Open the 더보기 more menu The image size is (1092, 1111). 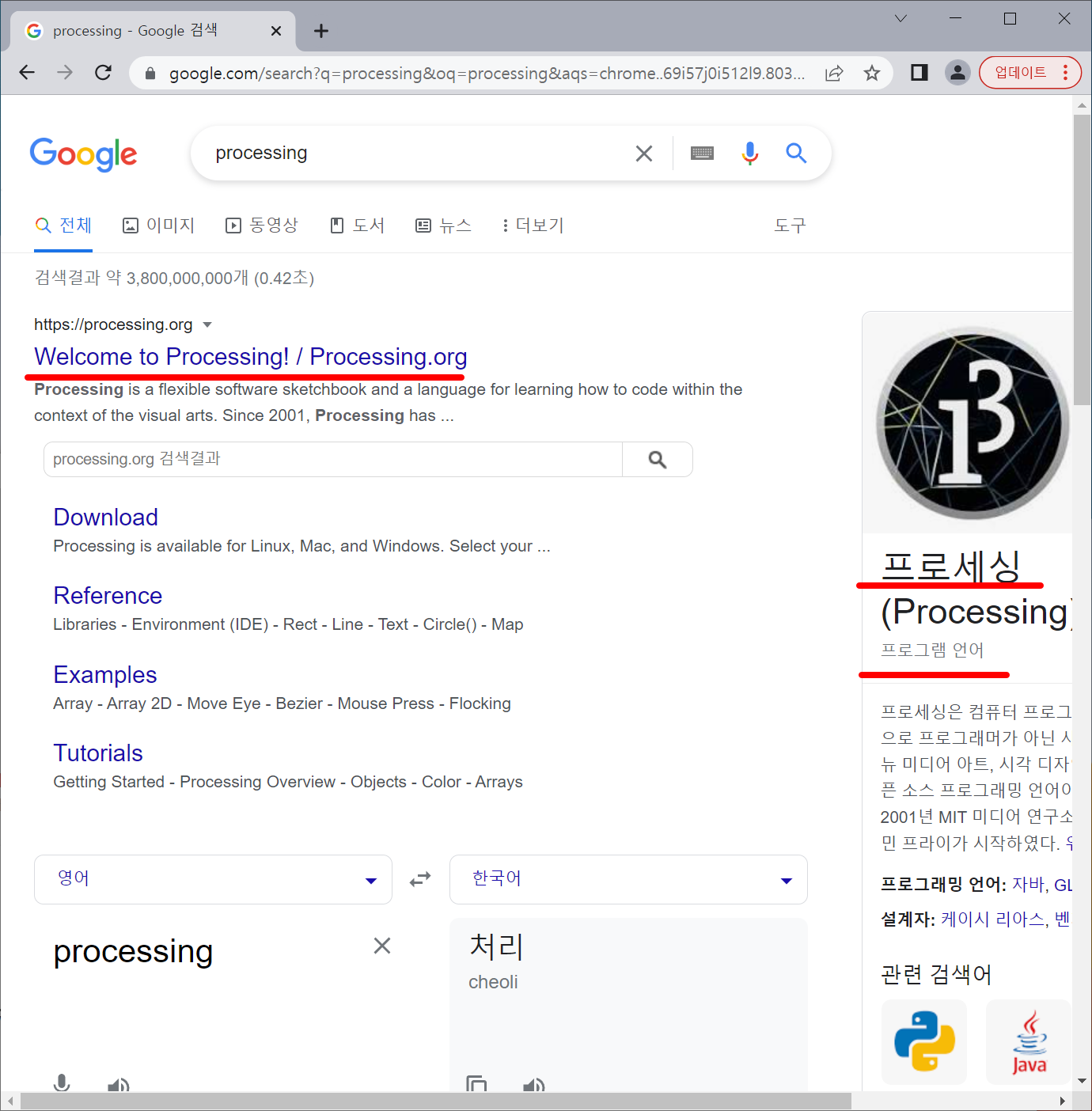pos(533,226)
